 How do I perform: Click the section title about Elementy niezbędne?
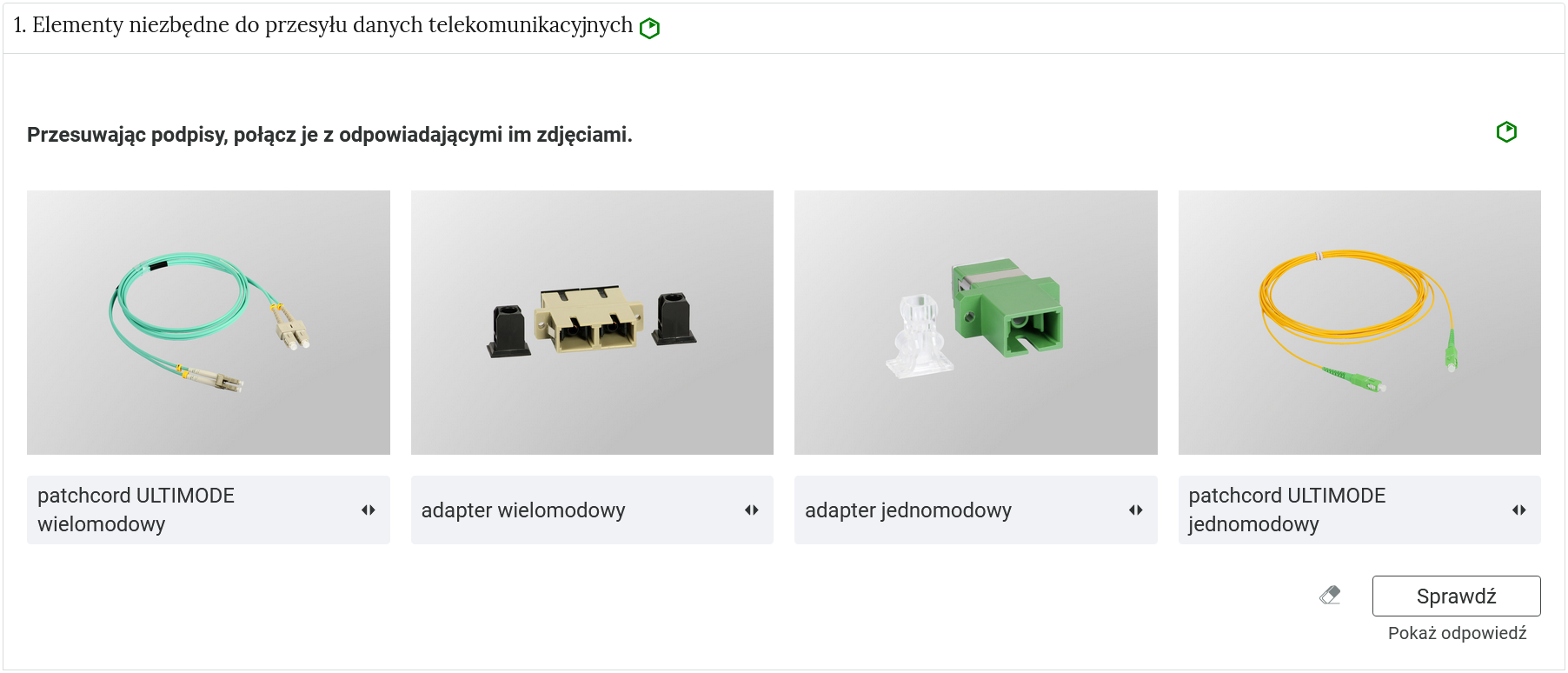[x=323, y=25]
